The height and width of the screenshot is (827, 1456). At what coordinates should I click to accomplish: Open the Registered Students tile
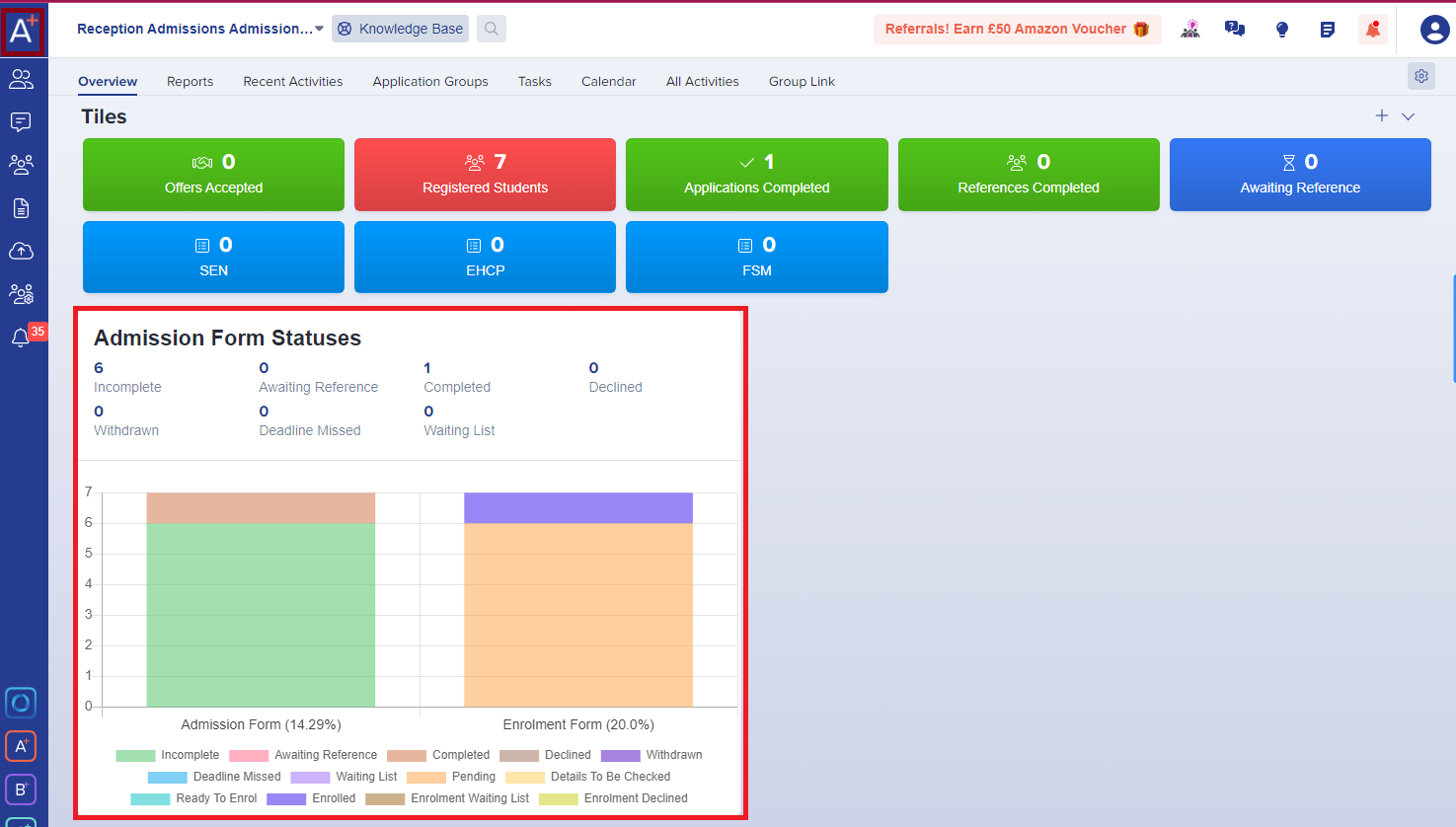485,175
